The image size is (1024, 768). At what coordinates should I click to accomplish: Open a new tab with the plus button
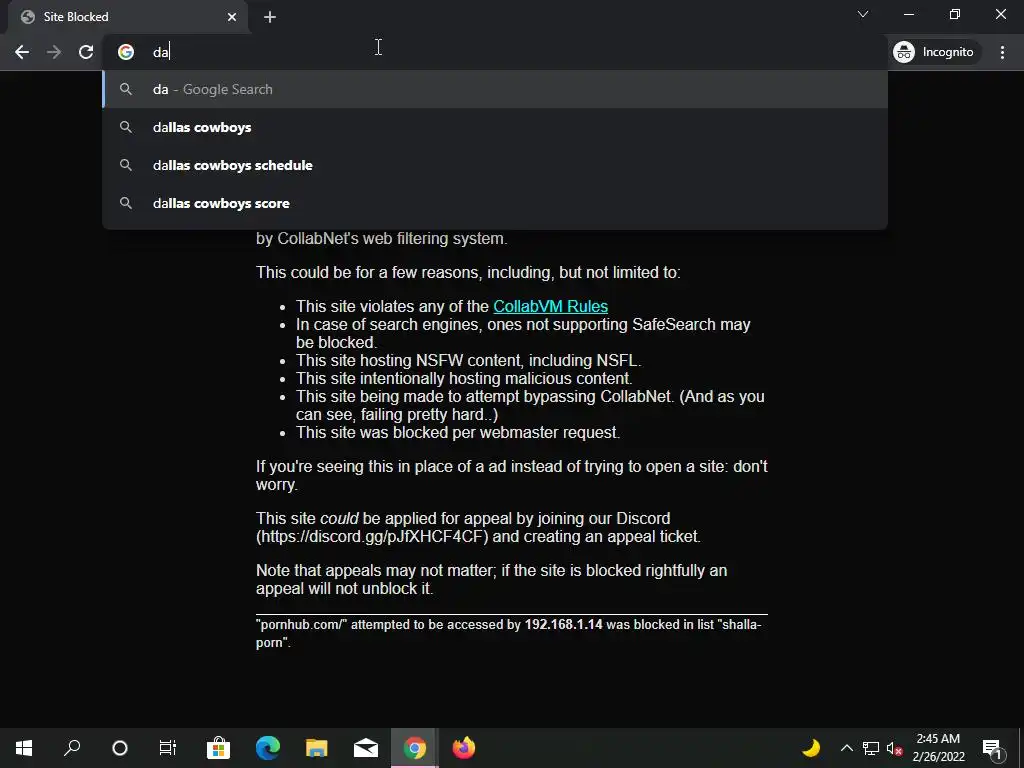270,17
